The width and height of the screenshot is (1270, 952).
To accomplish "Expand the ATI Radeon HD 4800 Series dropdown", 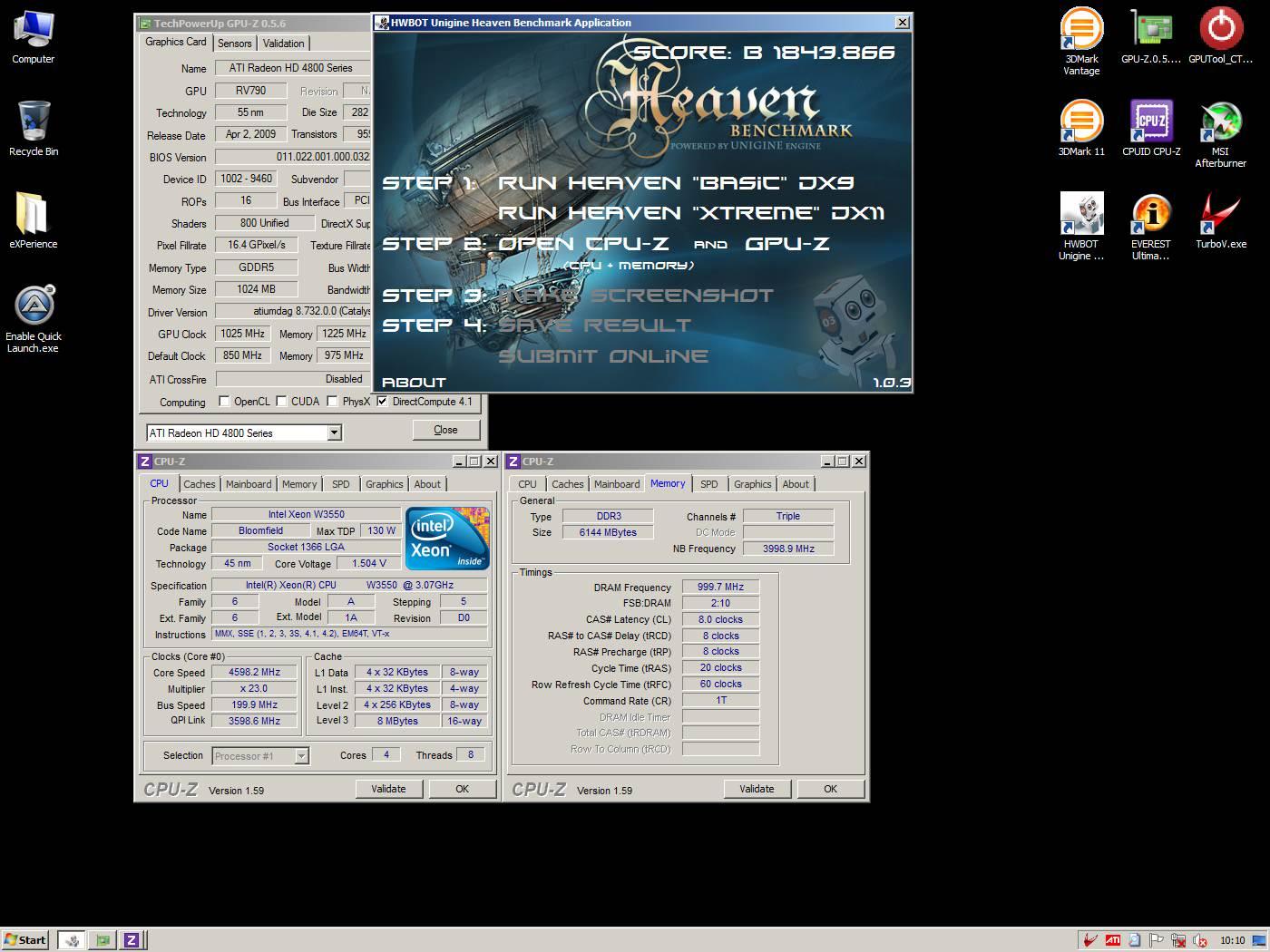I will pos(334,432).
